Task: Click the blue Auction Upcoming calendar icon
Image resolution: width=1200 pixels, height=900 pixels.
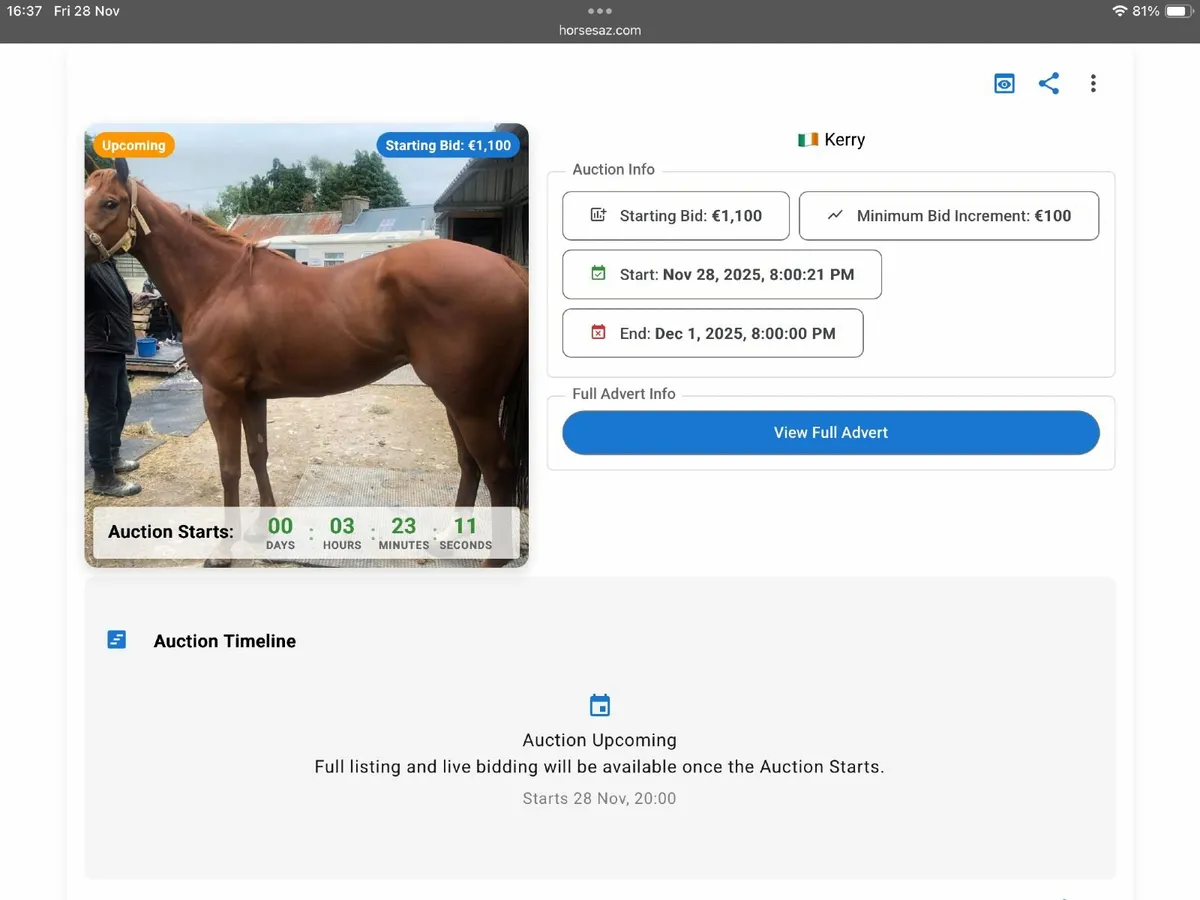Action: pyautogui.click(x=599, y=705)
